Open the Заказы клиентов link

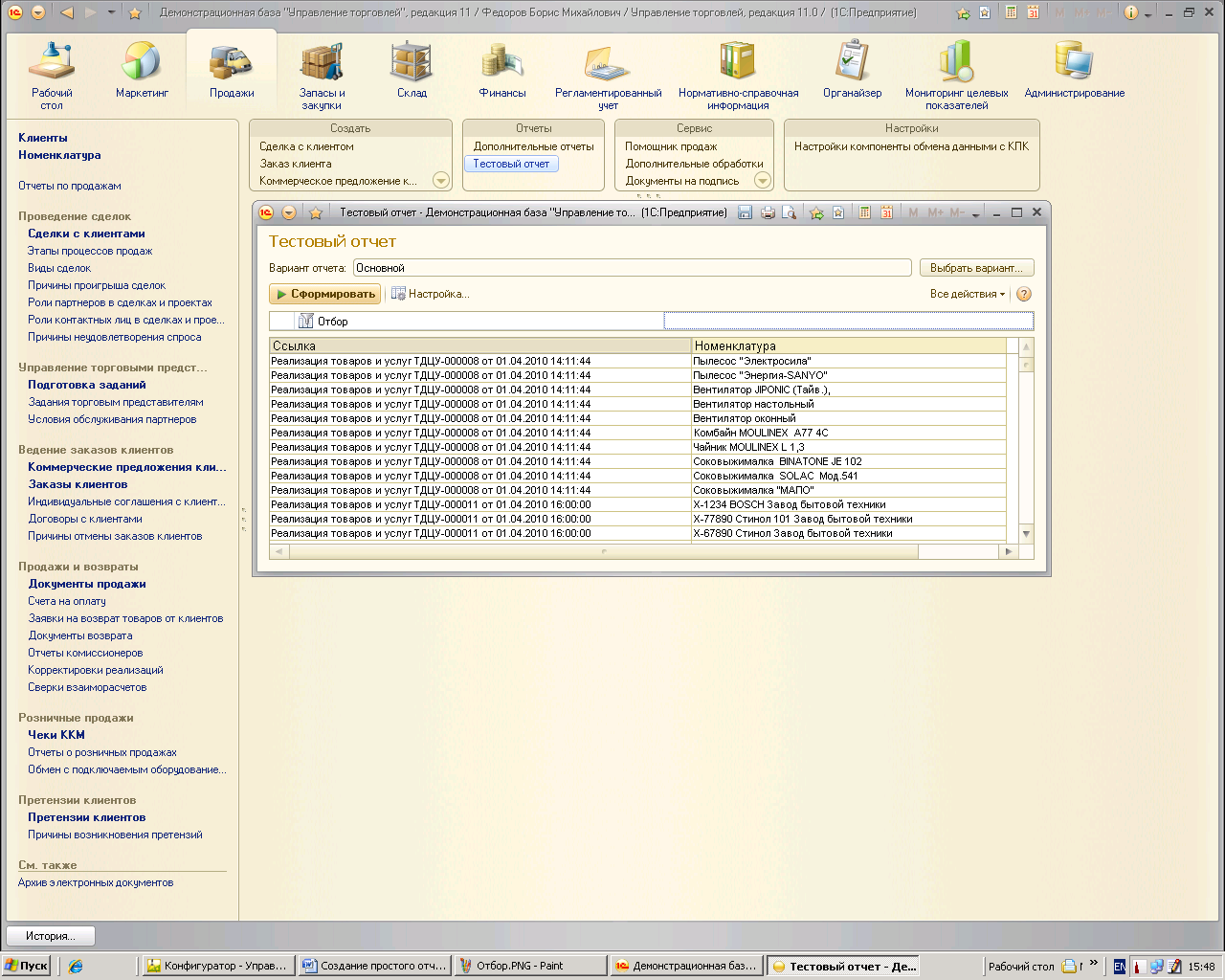[x=78, y=484]
